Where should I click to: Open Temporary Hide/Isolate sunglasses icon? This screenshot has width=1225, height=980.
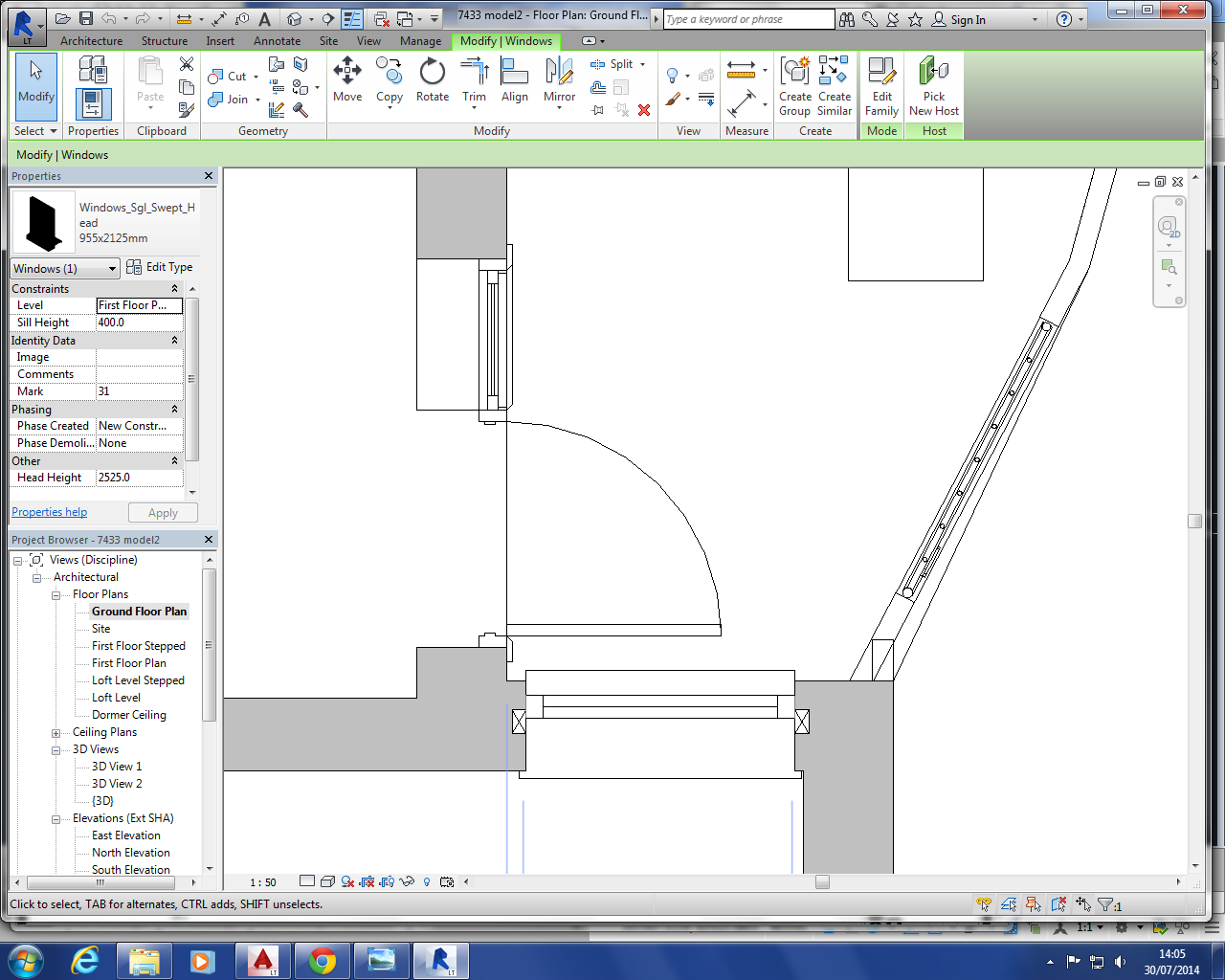(407, 881)
